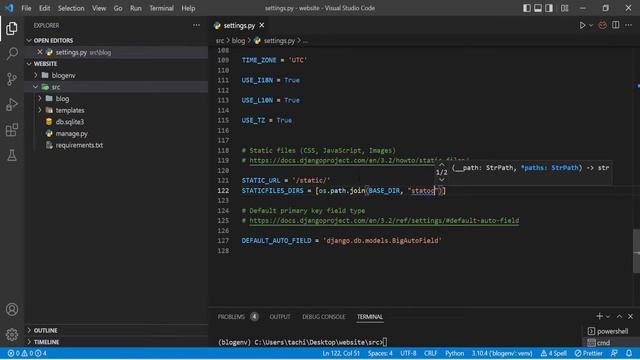Open run options dropdown beside play button

coord(591,25)
